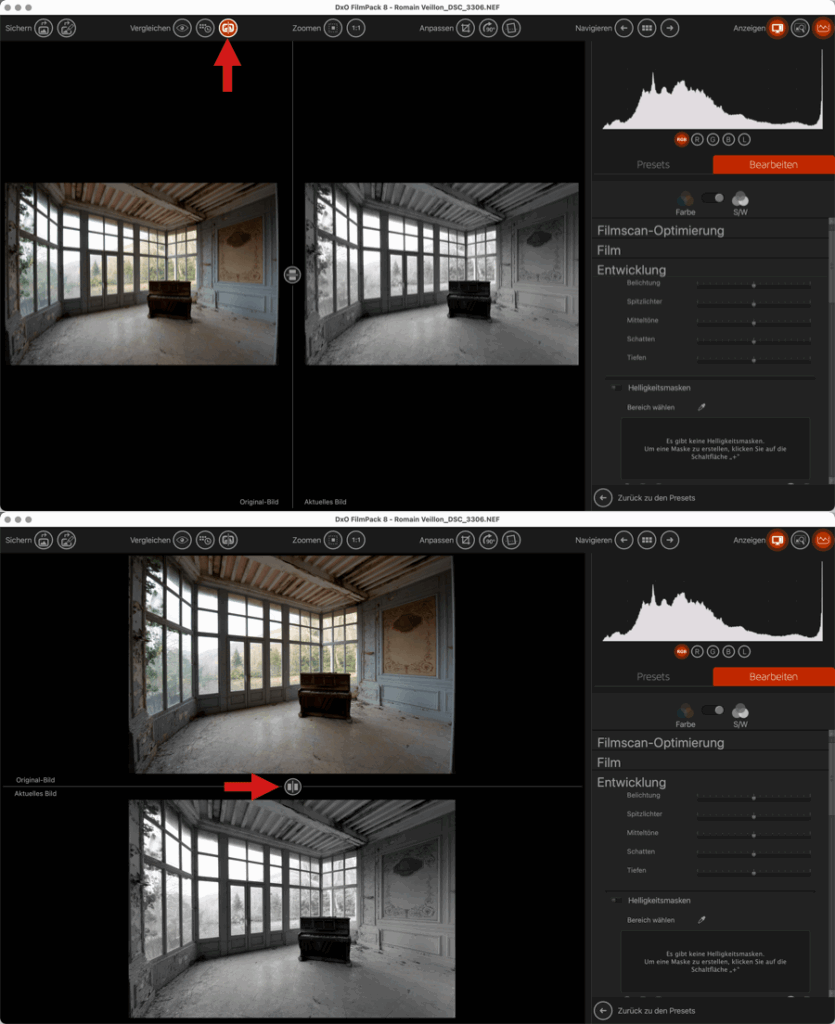This screenshot has width=835, height=1024.
Task: Click the split orientation button on lower window divider
Action: pyautogui.click(x=292, y=787)
